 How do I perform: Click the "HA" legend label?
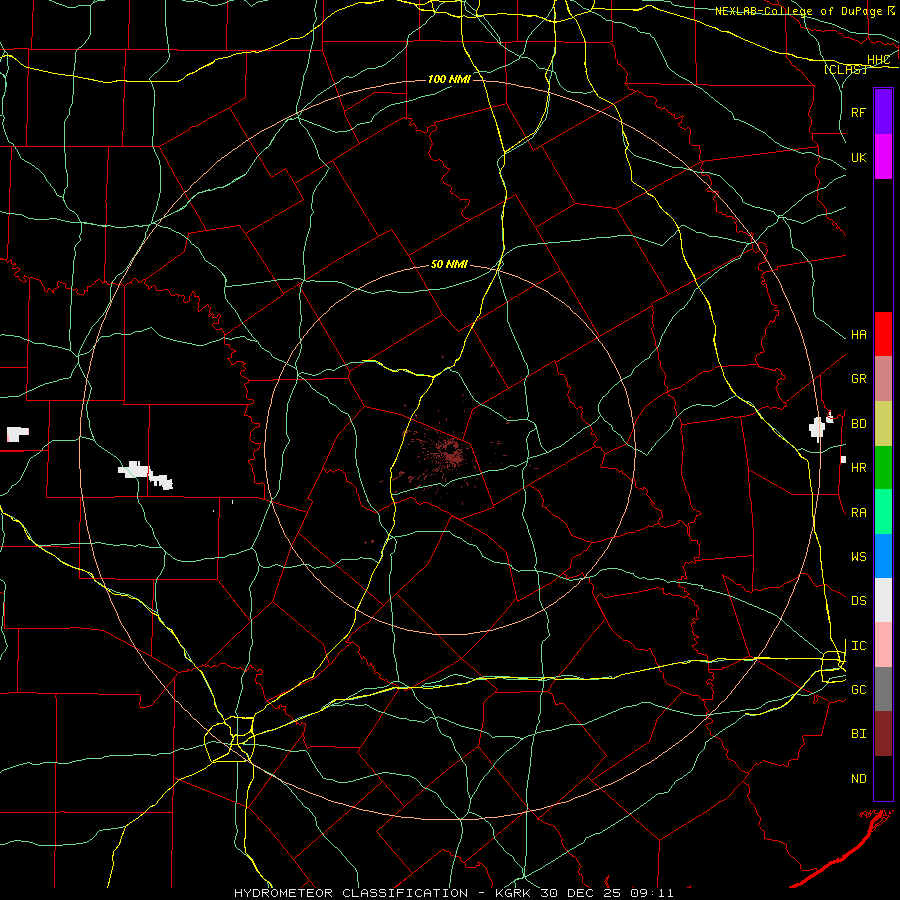[x=858, y=335]
